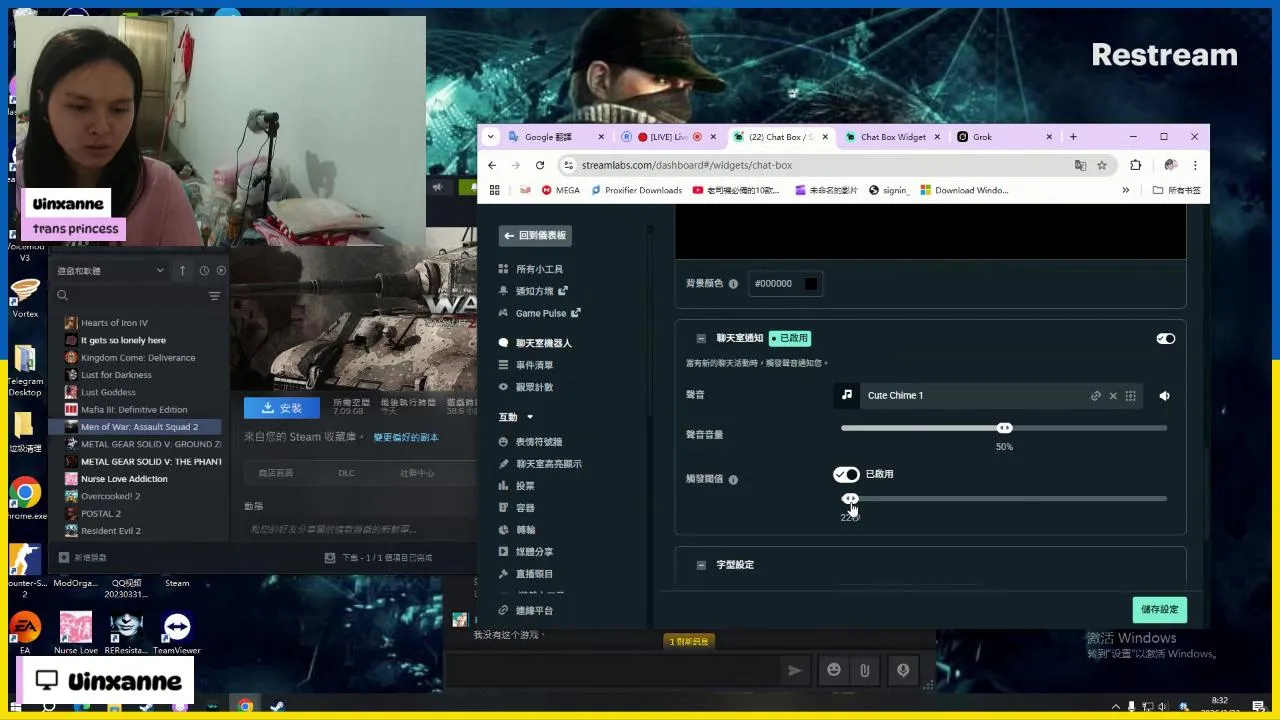Open the #000000 background color swatch
This screenshot has height=720, width=1280.
[811, 284]
